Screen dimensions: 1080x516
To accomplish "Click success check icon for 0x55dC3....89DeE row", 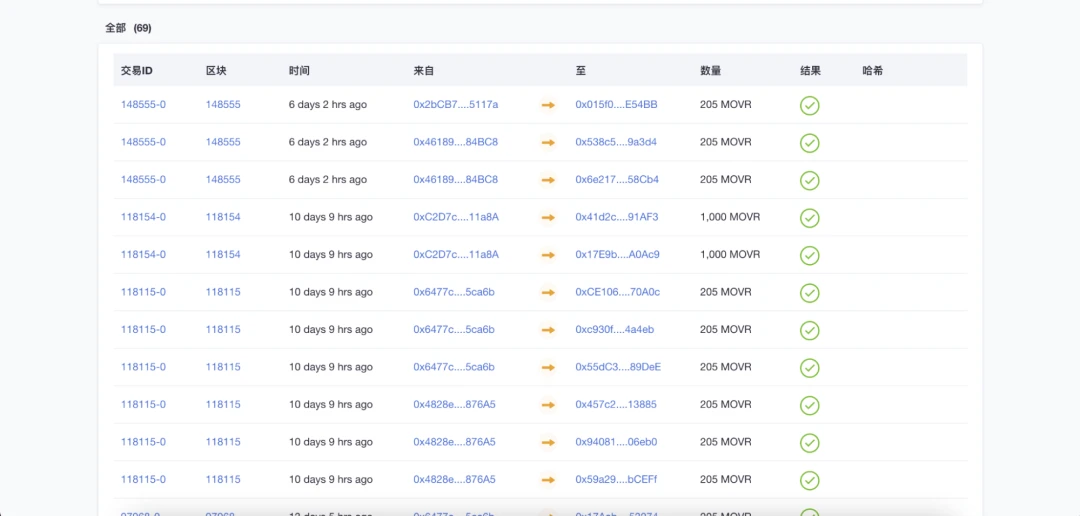I will click(809, 368).
